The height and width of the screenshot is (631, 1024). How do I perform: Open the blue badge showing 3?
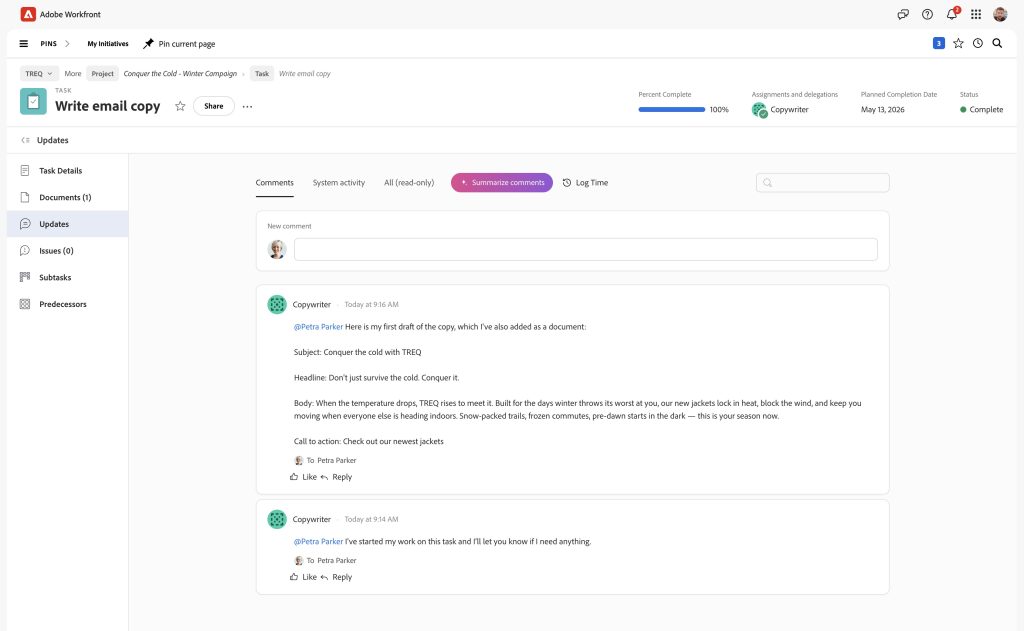938,43
